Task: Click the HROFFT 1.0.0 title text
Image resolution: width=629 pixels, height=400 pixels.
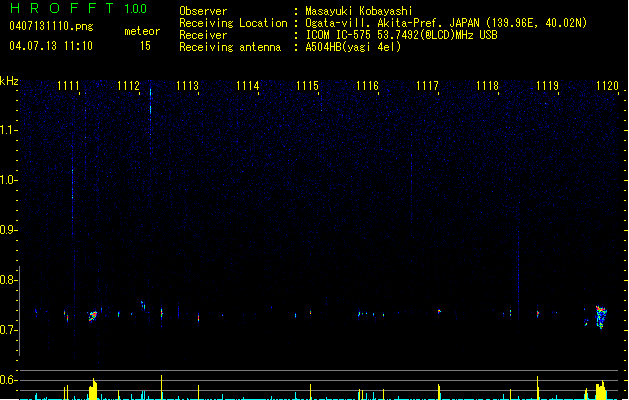Action: (78, 8)
